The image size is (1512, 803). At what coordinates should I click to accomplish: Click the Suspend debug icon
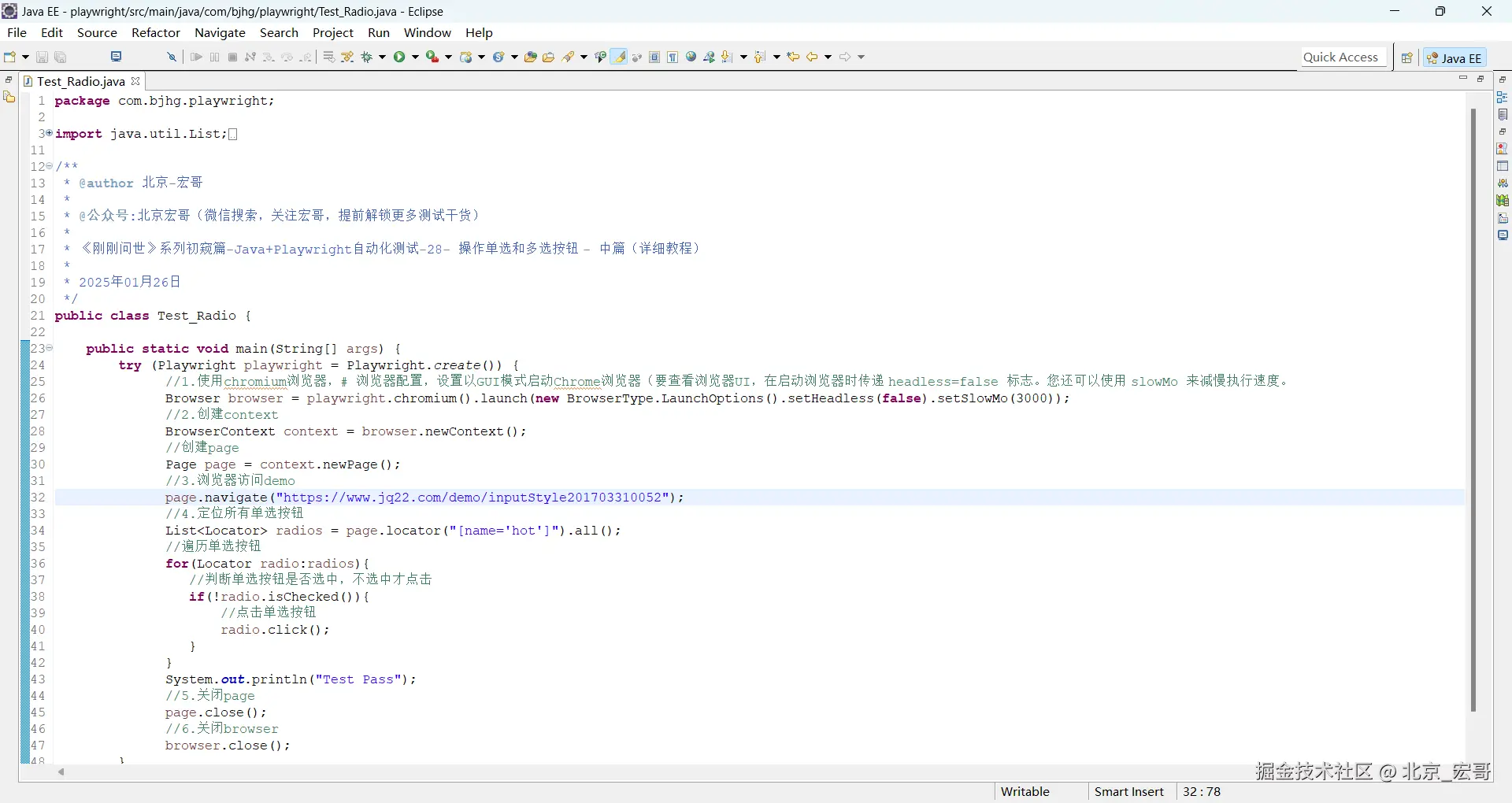tap(214, 57)
